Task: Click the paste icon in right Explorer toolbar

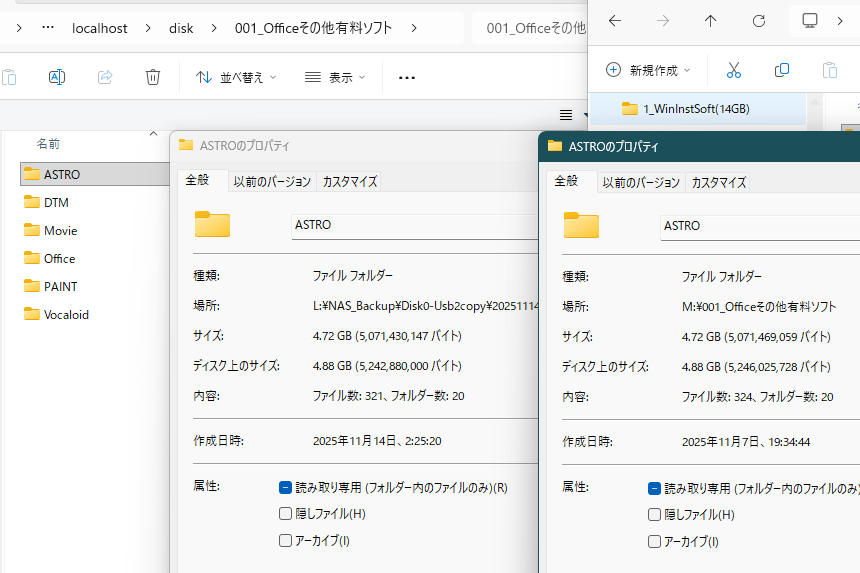Action: click(830, 70)
